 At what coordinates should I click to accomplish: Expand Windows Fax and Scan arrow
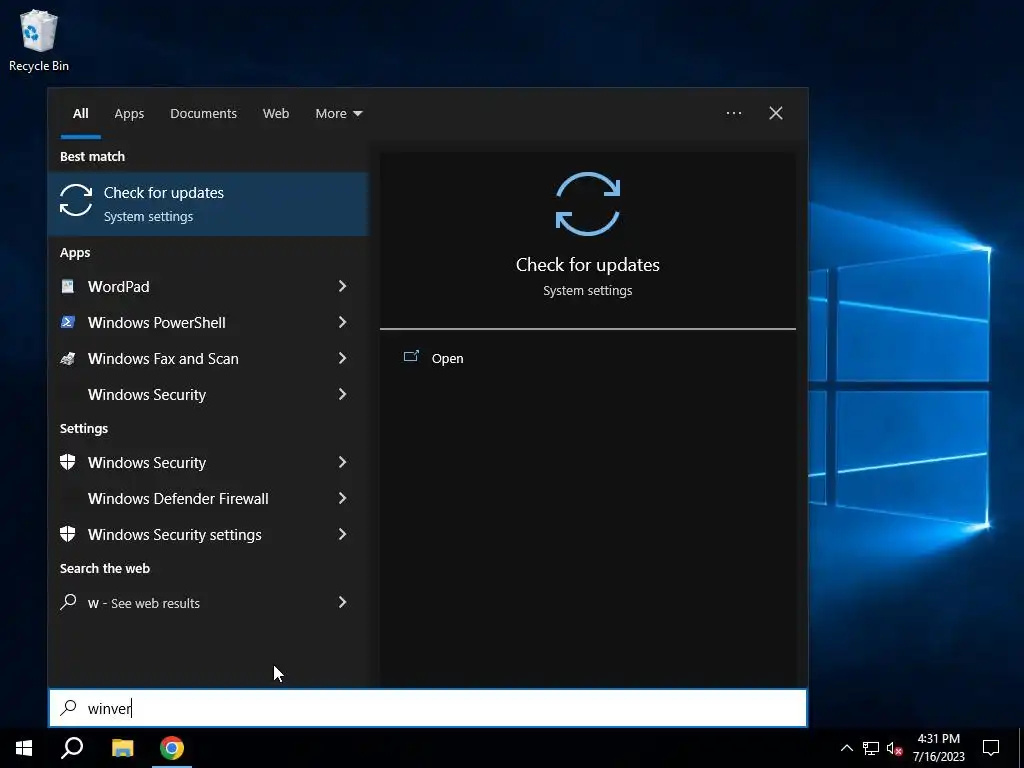pyautogui.click(x=342, y=358)
